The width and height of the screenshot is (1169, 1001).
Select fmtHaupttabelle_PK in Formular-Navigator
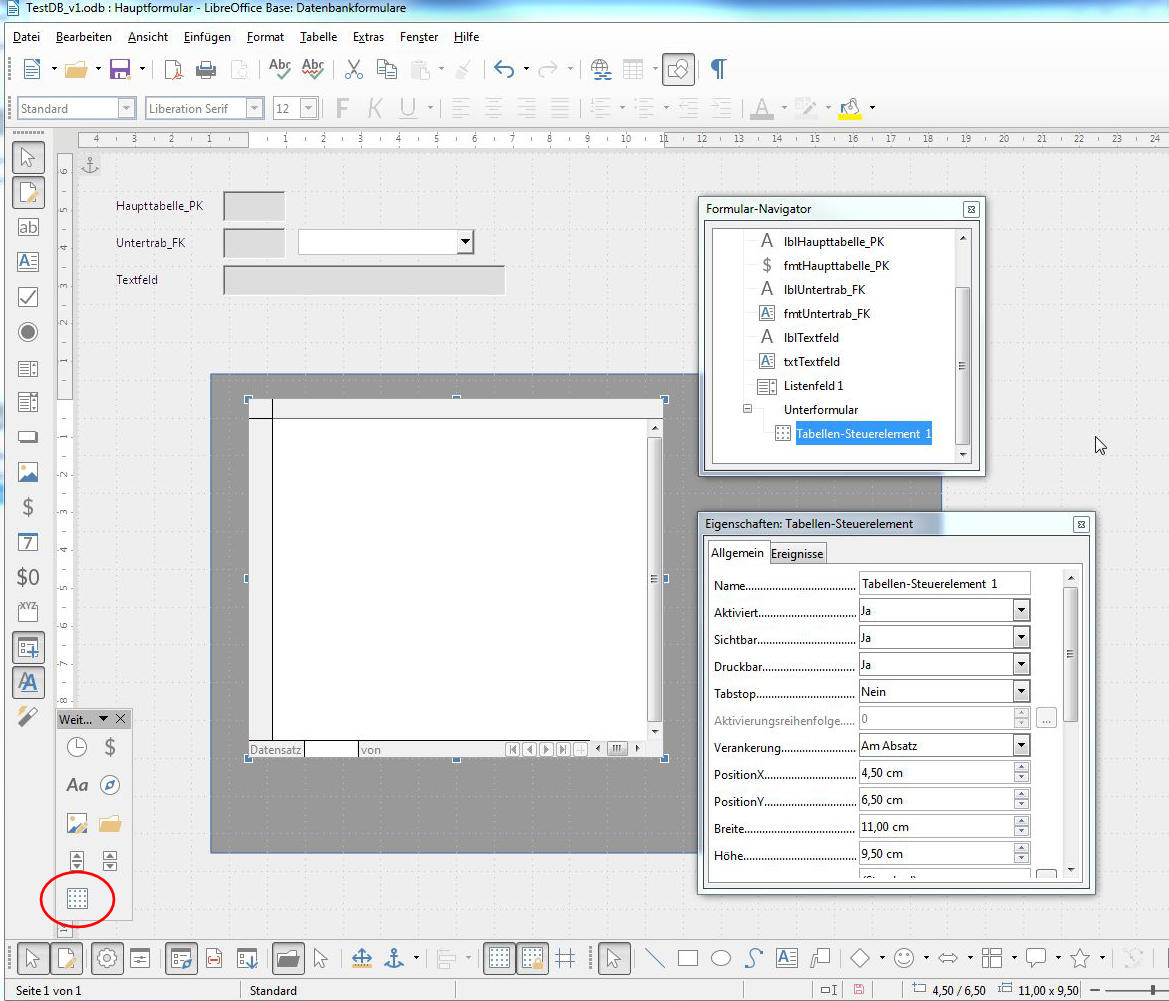pyautogui.click(x=836, y=265)
